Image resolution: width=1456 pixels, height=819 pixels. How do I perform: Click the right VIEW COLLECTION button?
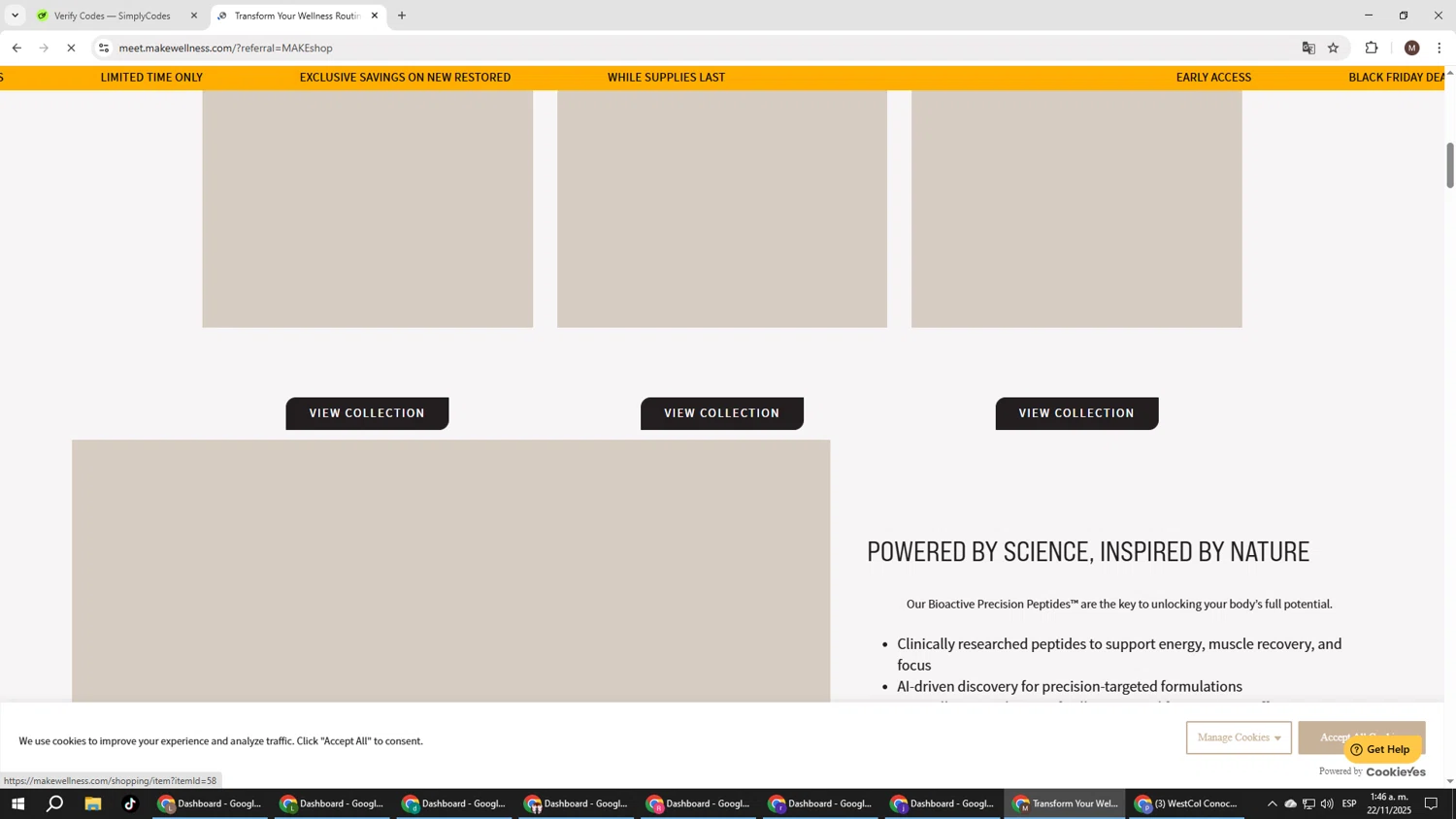1076,413
